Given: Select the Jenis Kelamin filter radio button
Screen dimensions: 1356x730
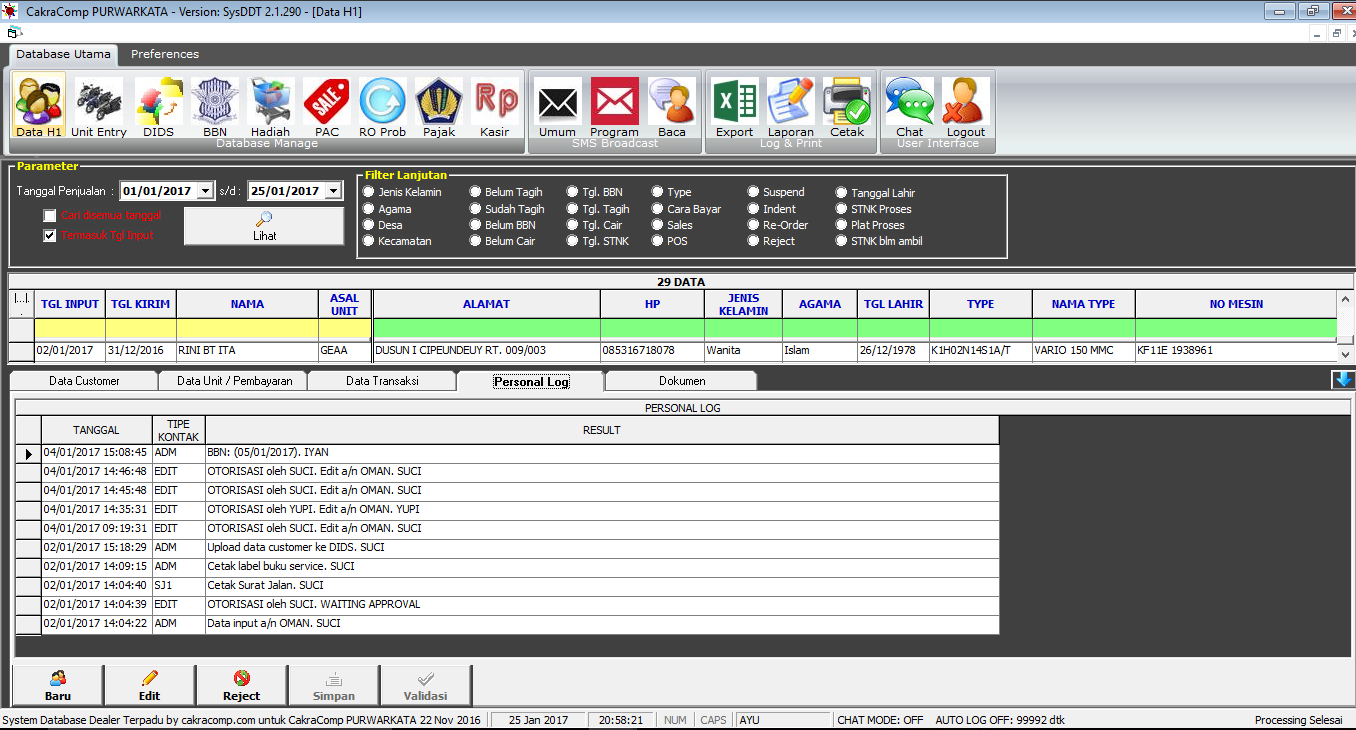Looking at the screenshot, I should 369,192.
